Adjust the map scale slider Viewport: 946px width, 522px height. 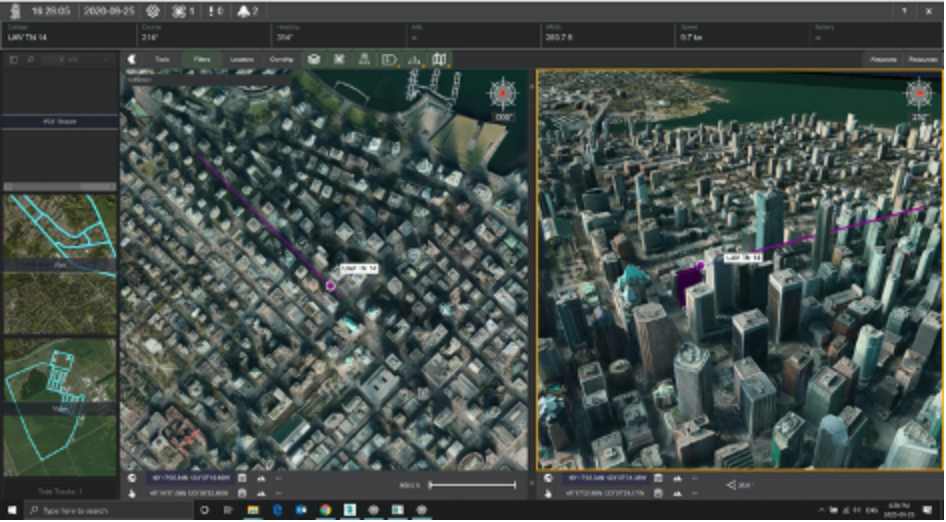click(472, 485)
